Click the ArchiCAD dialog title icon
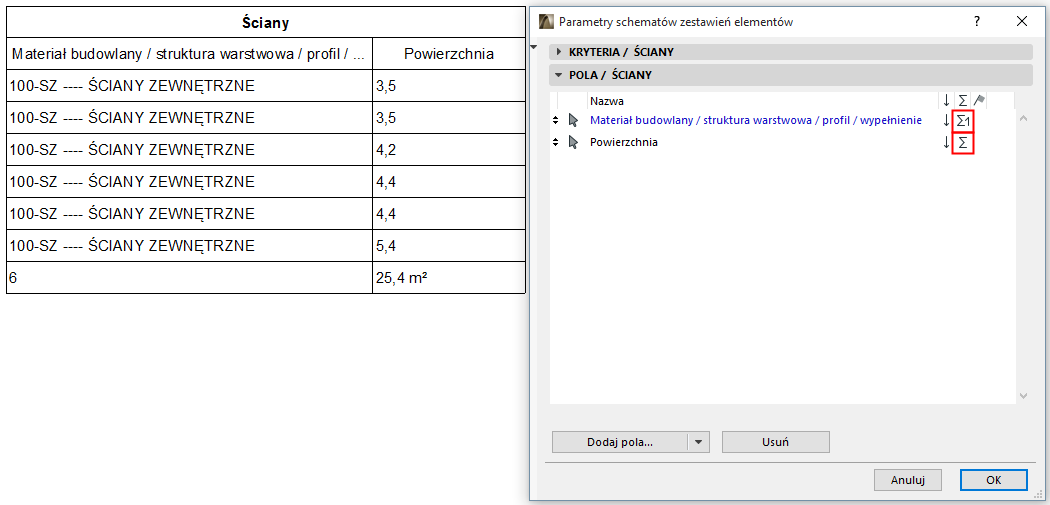Image resolution: width=1050 pixels, height=505 pixels. point(546,21)
